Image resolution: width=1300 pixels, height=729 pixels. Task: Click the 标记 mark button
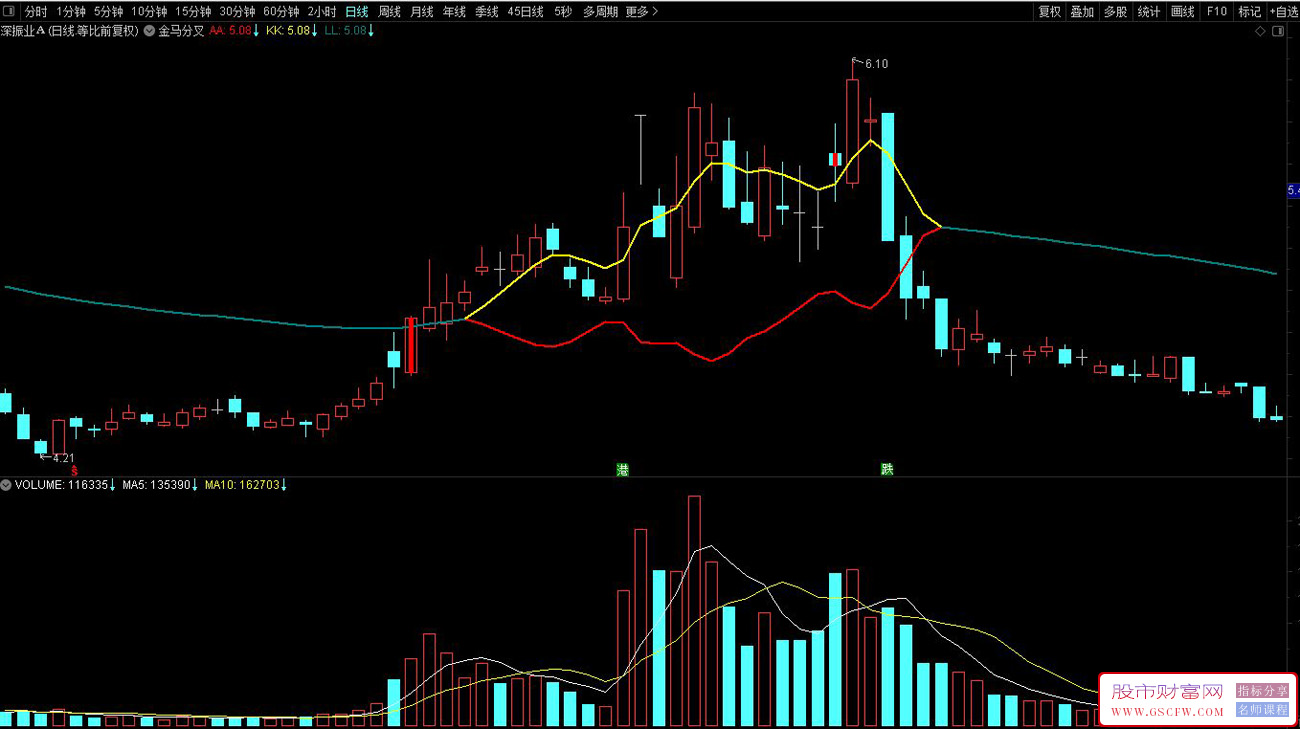pos(1249,12)
